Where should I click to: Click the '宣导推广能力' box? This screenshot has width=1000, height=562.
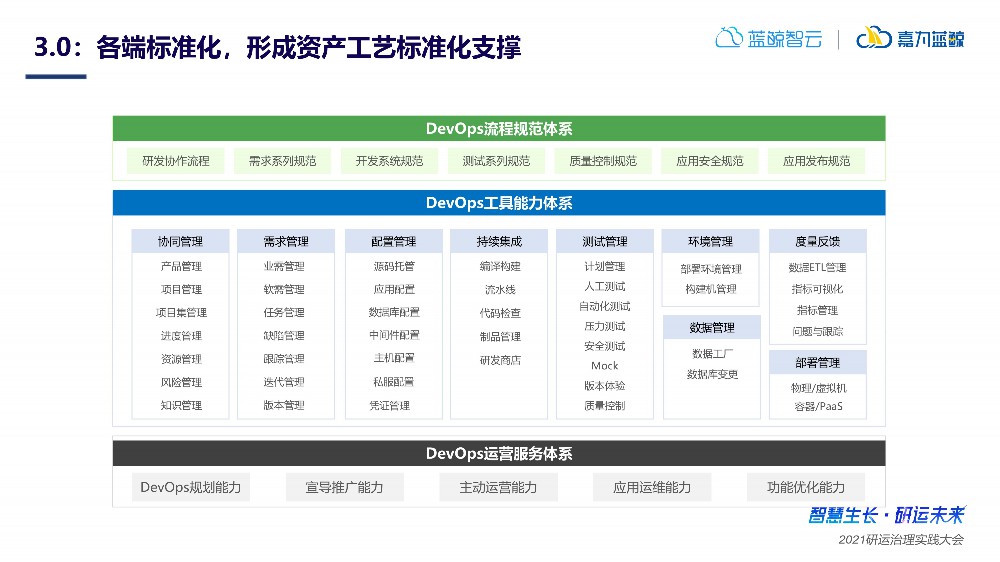point(344,487)
